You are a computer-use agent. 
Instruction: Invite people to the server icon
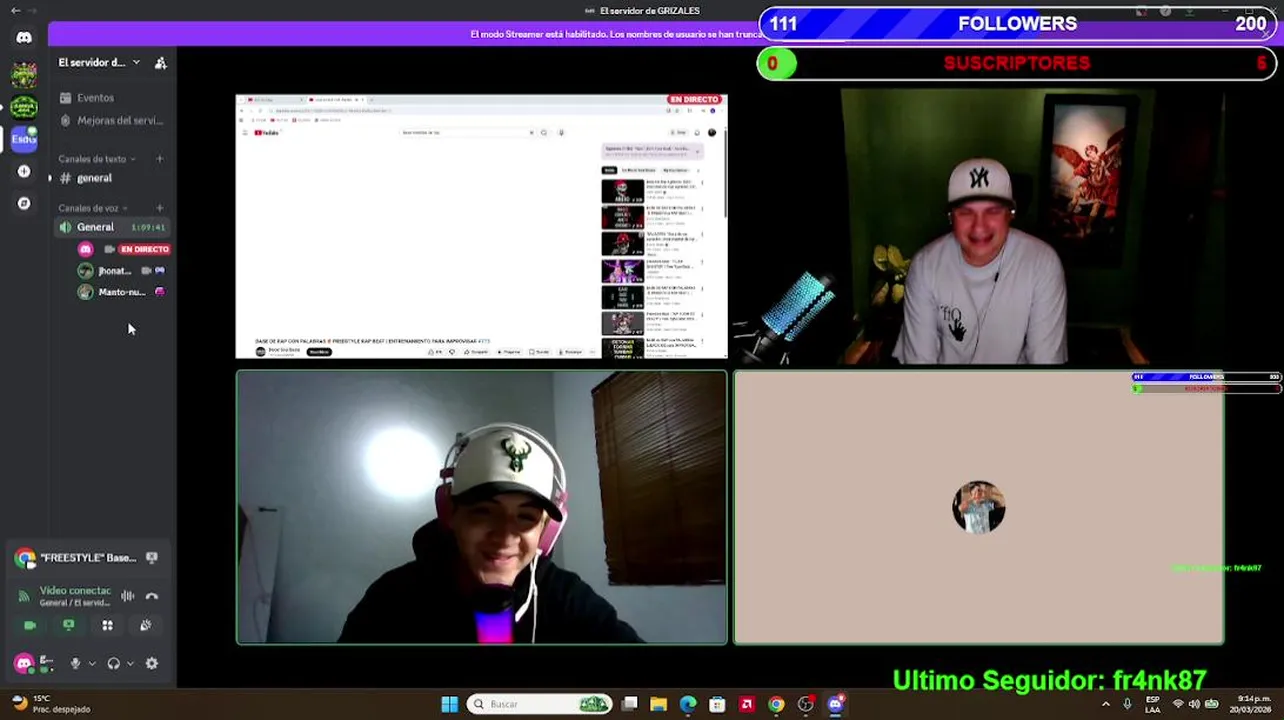(160, 63)
